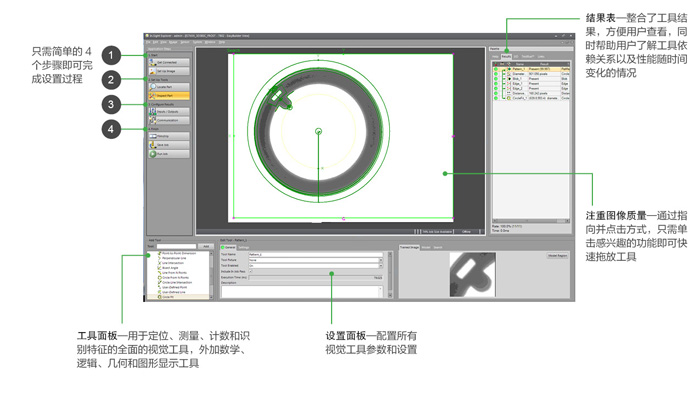The width and height of the screenshot is (700, 398).
Task: Click green status light of CircleFit_1 row
Action: coord(496,98)
